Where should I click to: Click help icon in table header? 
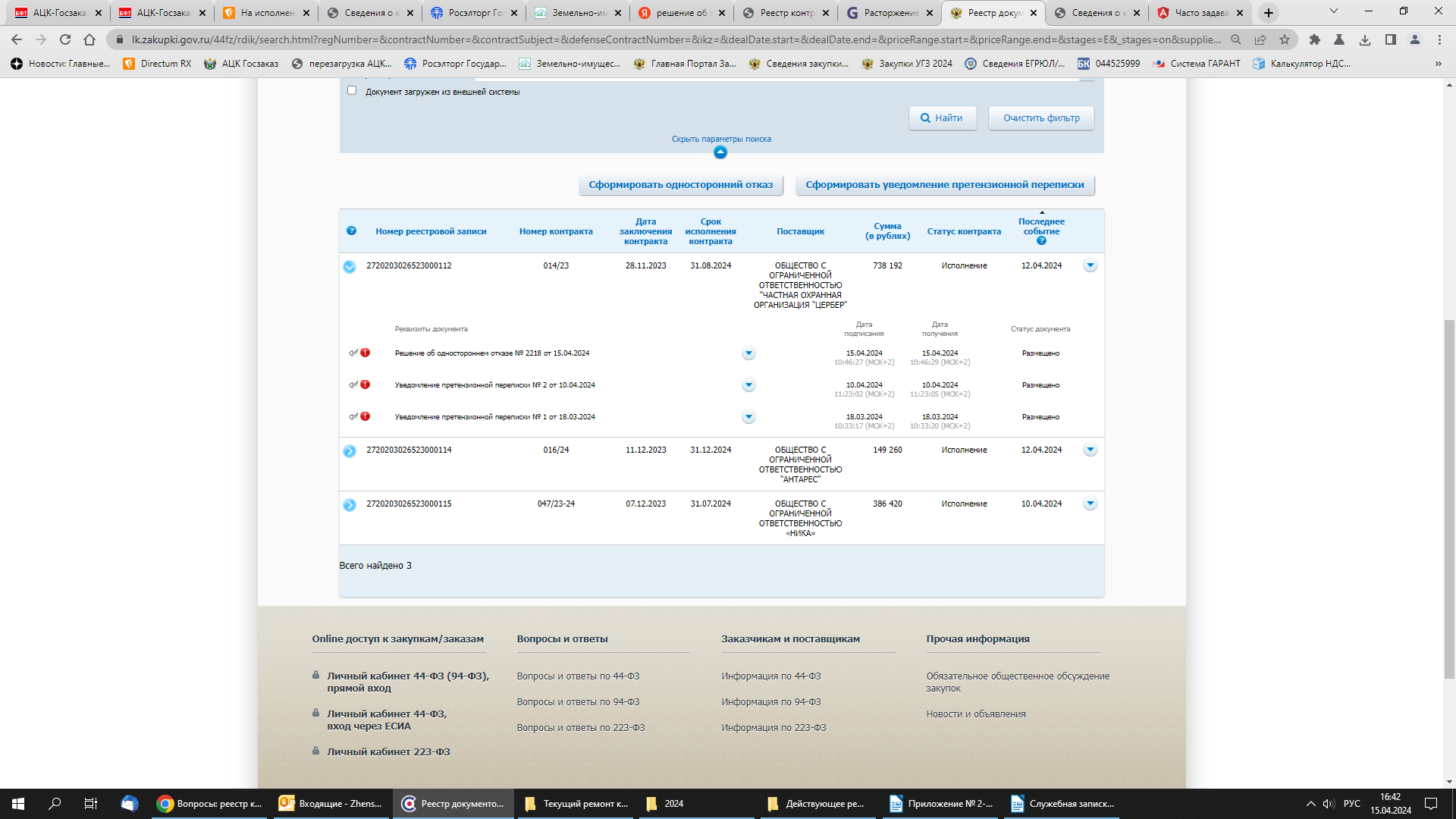[x=351, y=231]
